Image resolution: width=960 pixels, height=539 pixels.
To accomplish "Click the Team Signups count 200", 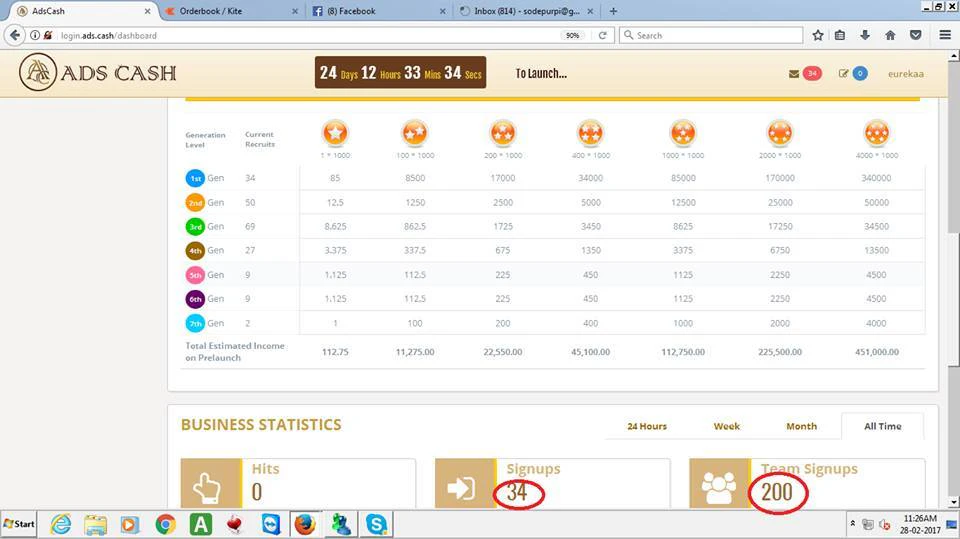I will (777, 492).
